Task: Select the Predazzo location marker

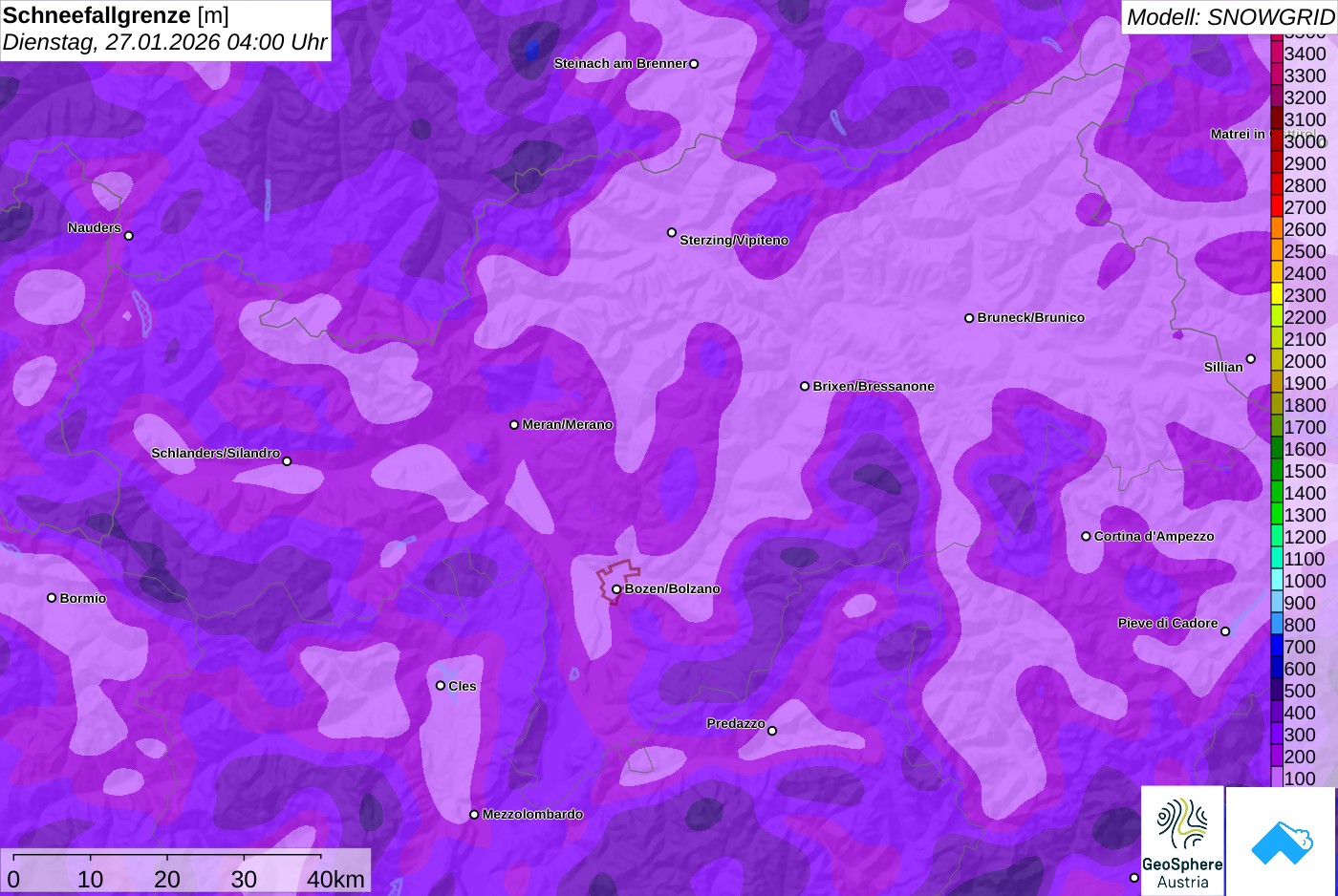Action: coord(772,732)
